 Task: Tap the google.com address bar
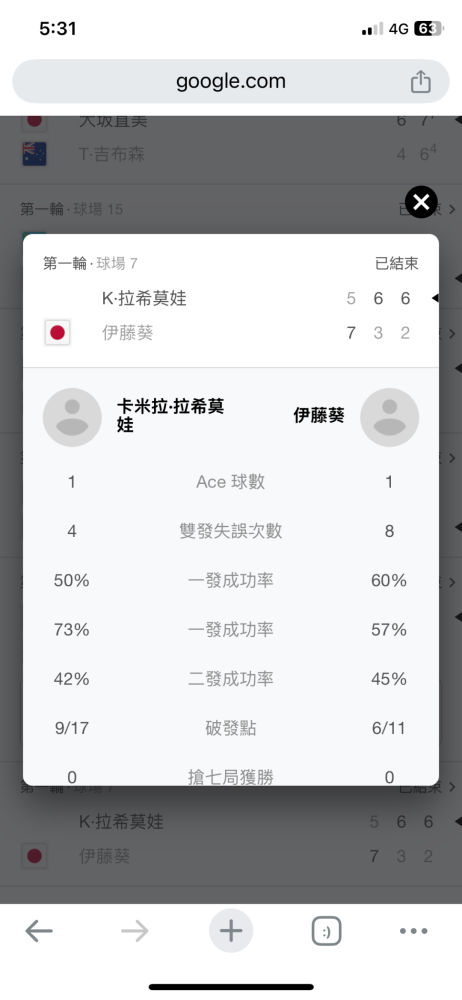point(231,82)
